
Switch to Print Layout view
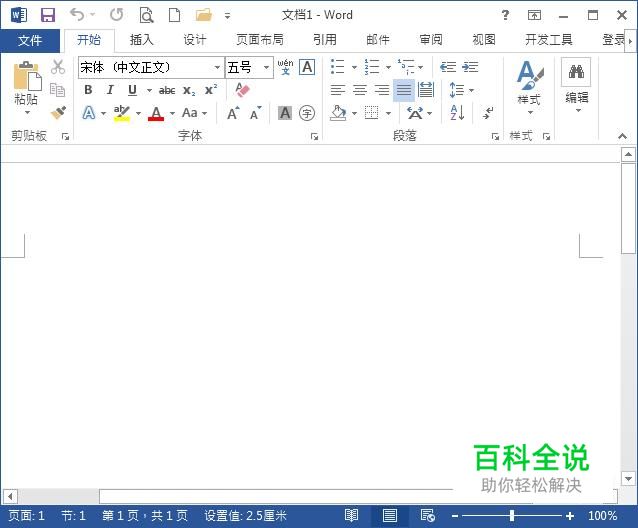coord(390,516)
